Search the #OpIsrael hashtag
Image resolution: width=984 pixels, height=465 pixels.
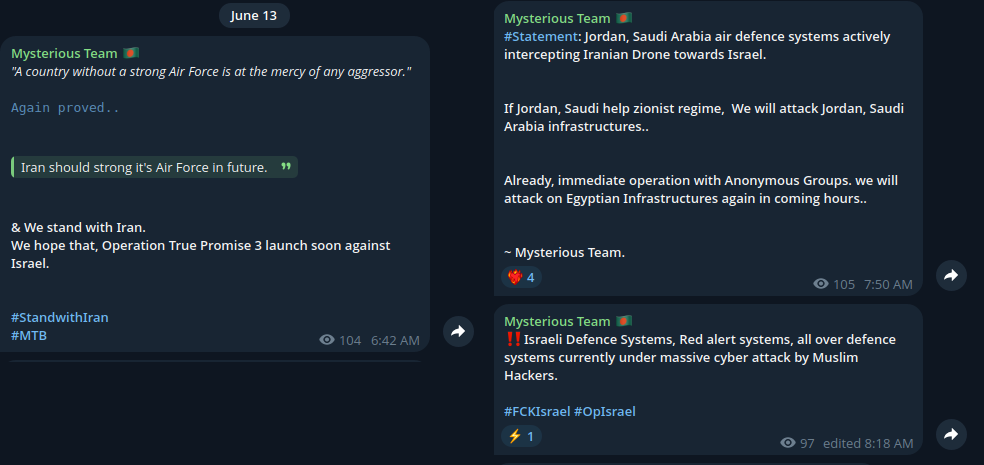click(x=605, y=412)
